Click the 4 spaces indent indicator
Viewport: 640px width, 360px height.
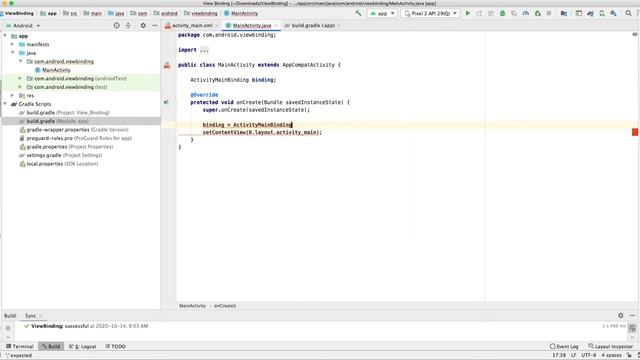coord(611,355)
